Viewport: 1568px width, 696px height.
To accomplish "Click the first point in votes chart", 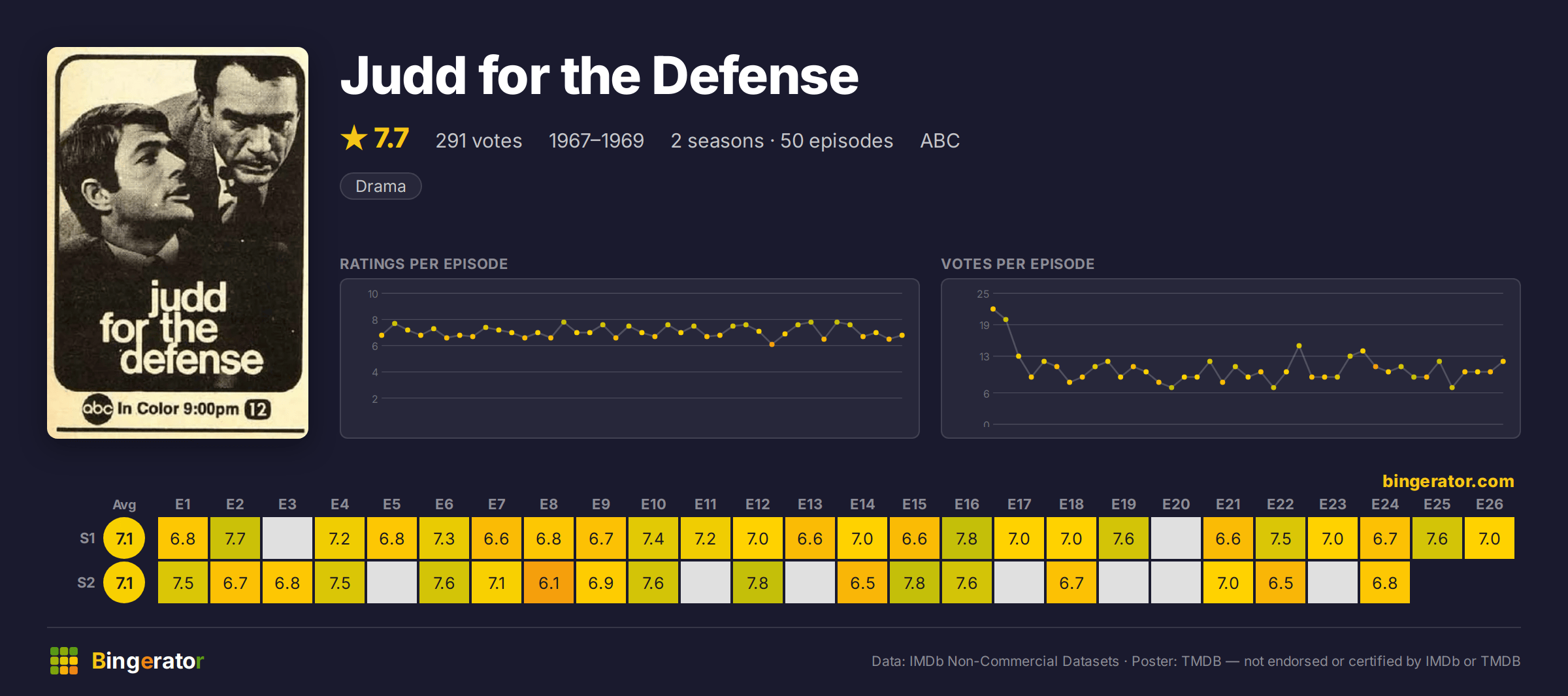I will point(993,309).
